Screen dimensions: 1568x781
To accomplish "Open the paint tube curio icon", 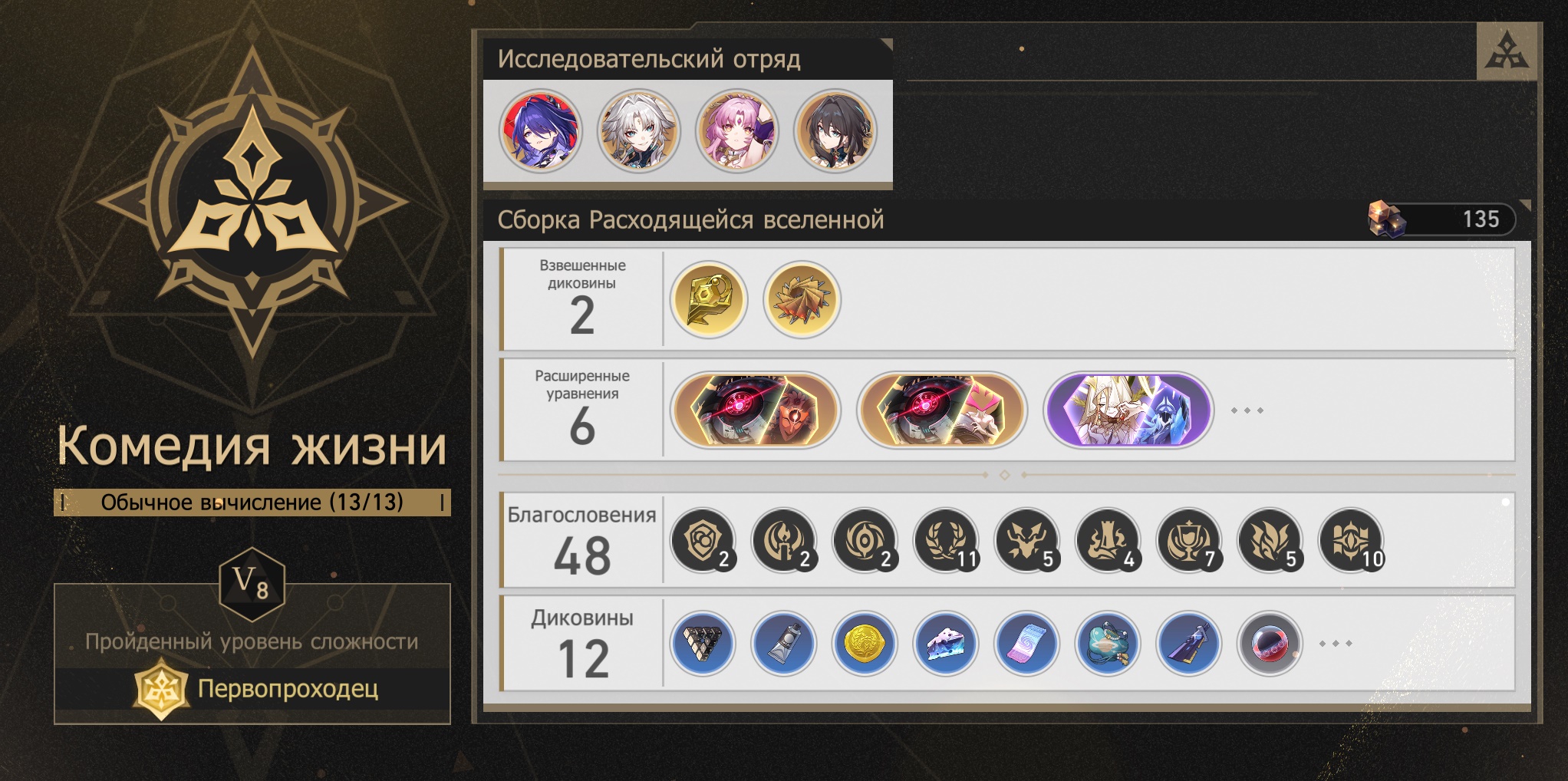I will [784, 643].
